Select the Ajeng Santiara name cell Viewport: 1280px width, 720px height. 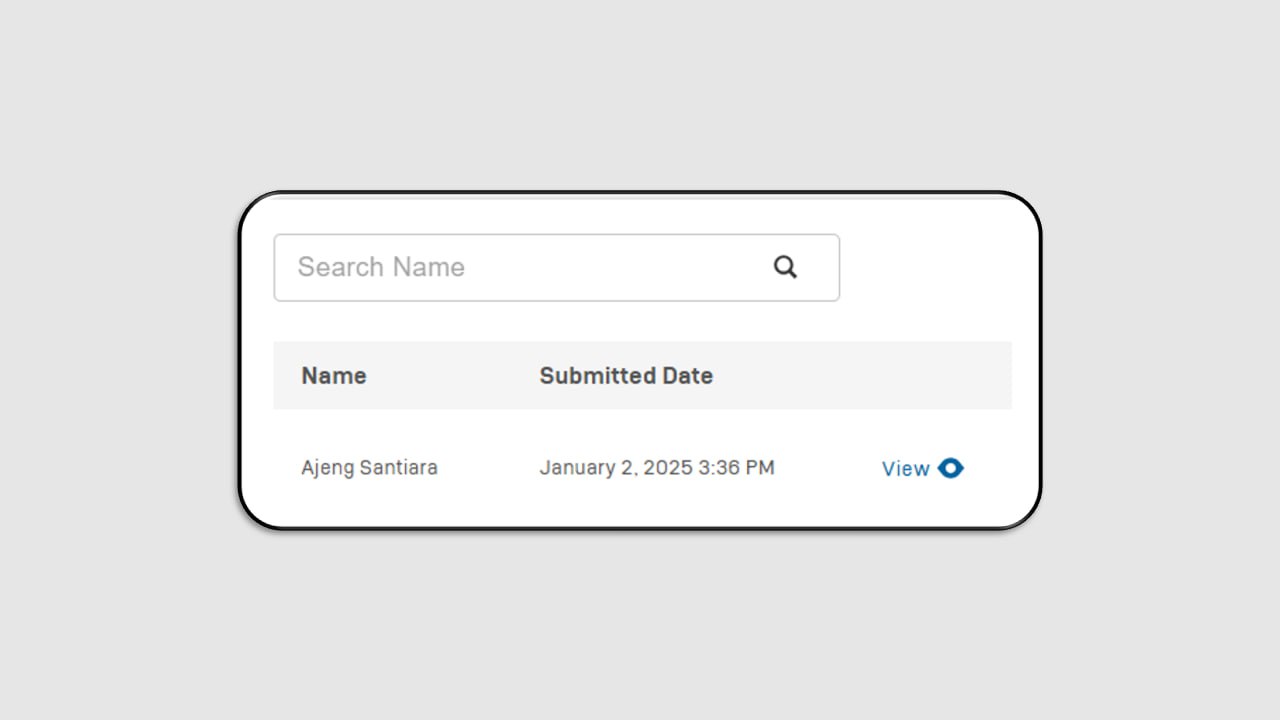[x=369, y=468]
